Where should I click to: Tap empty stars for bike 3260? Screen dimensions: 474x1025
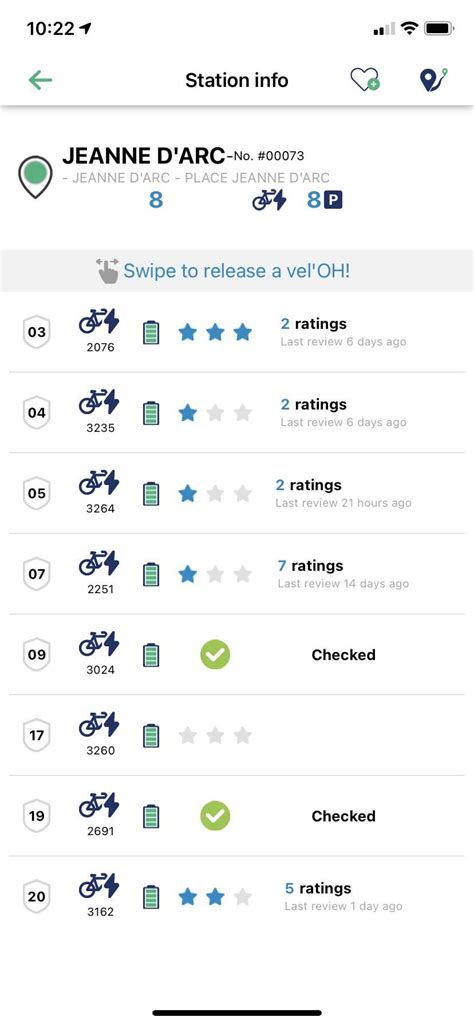point(215,736)
